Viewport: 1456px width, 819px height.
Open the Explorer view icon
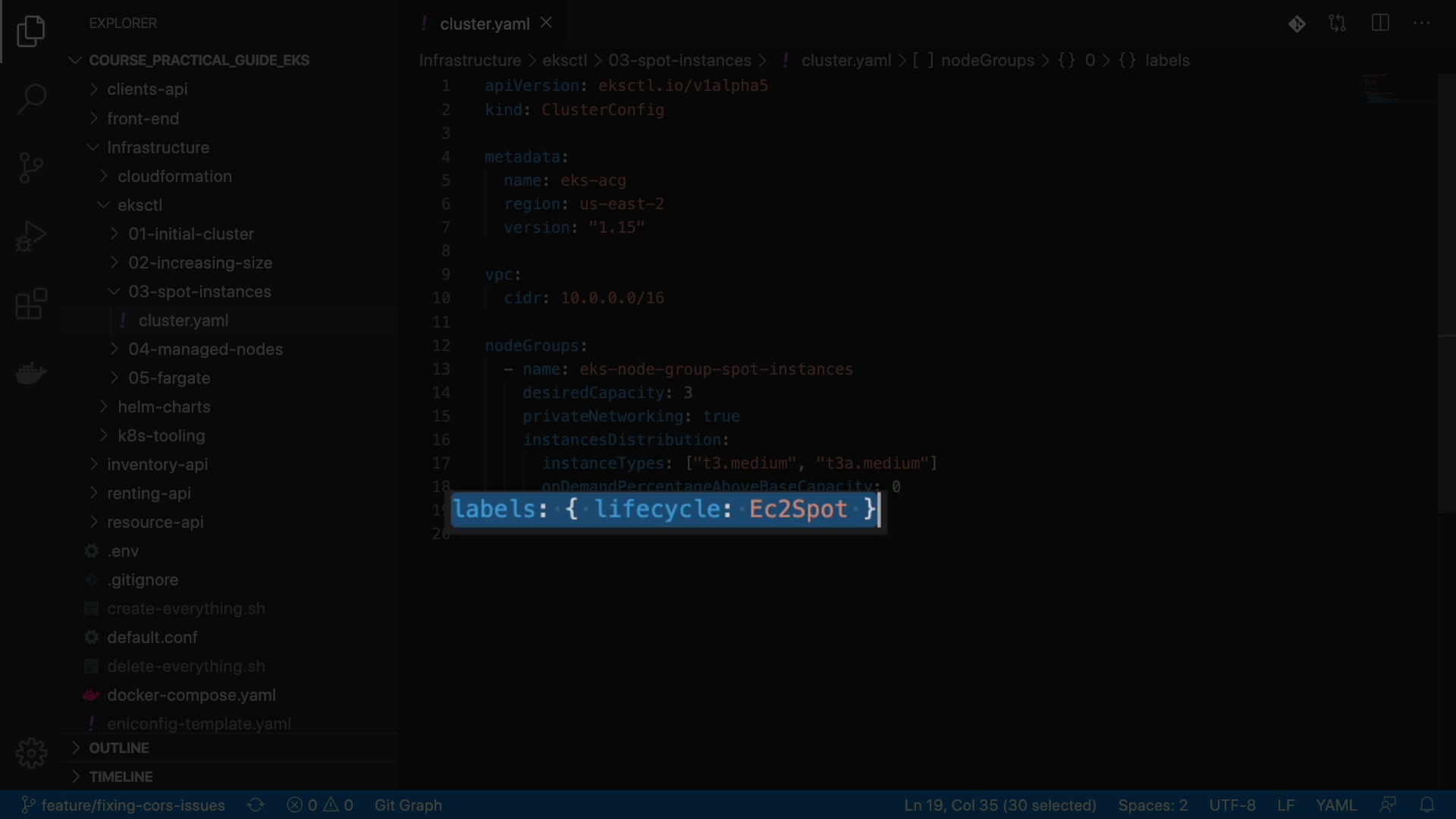[31, 31]
